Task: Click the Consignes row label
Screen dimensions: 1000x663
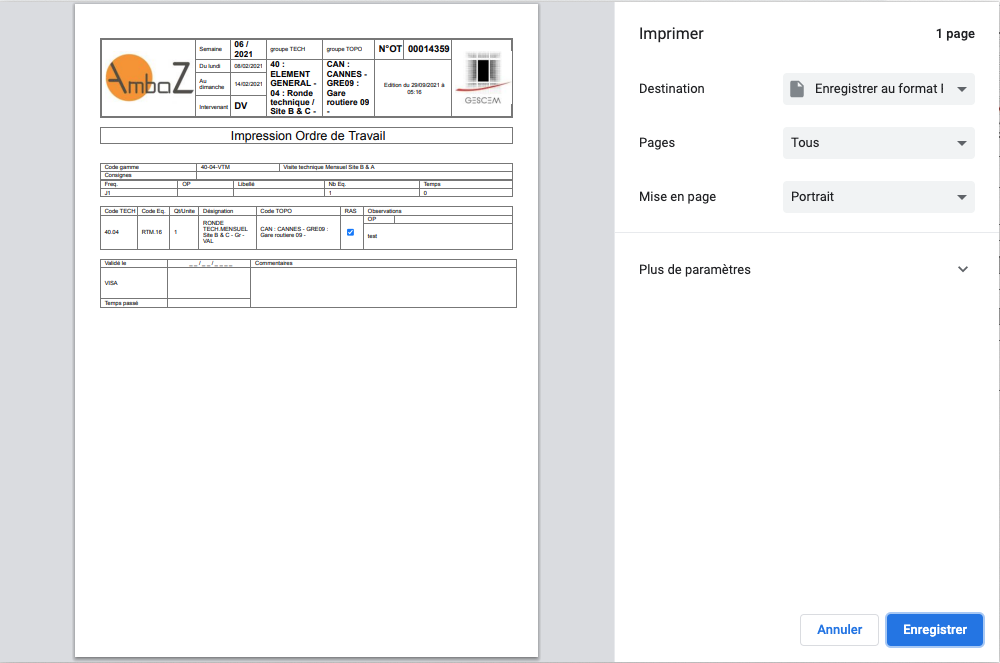Action: [118, 175]
